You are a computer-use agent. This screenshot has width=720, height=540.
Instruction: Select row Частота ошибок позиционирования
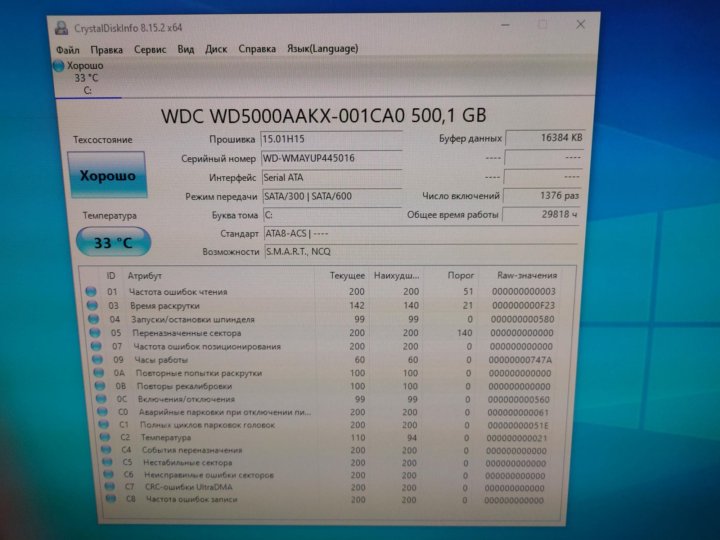coord(326,346)
